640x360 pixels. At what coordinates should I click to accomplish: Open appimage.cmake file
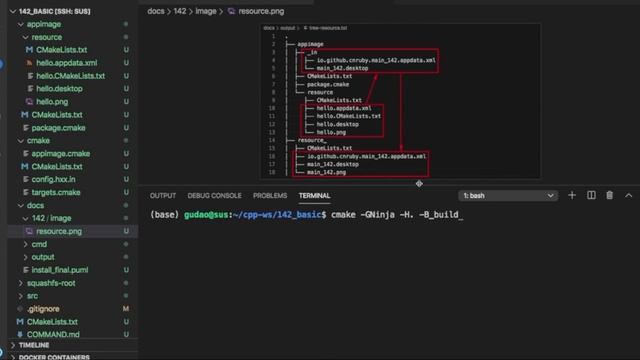point(60,153)
